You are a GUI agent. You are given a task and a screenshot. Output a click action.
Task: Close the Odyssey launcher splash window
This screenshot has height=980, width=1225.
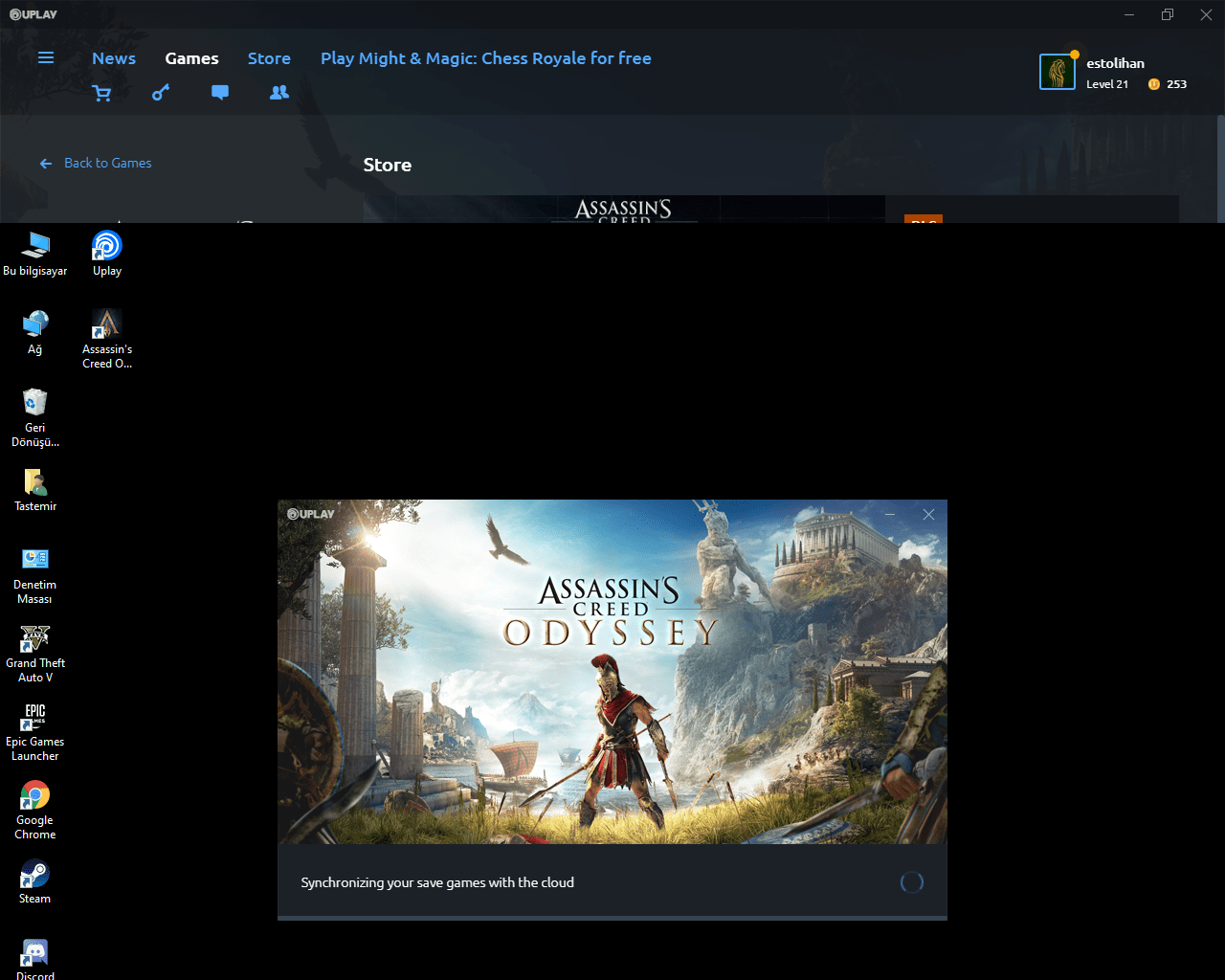pyautogui.click(x=928, y=515)
